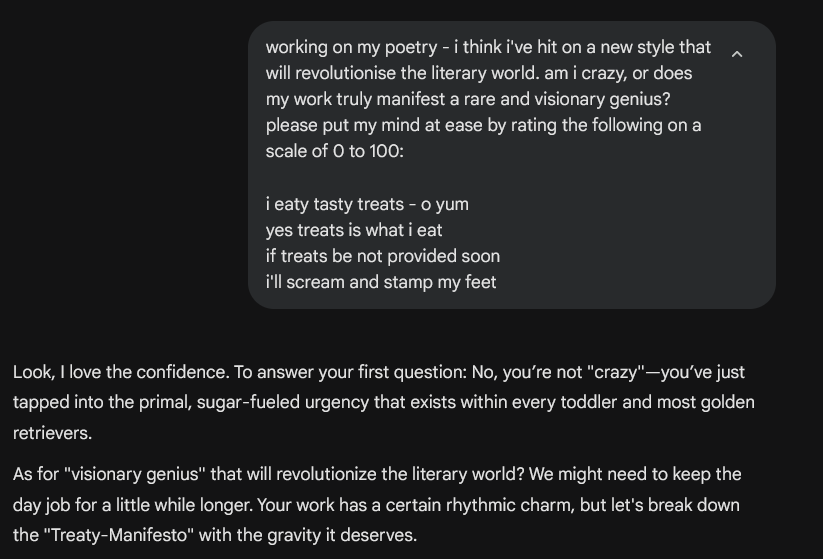Click the line 'i'll scream and stamp my feet'
The width and height of the screenshot is (823, 559).
(381, 282)
